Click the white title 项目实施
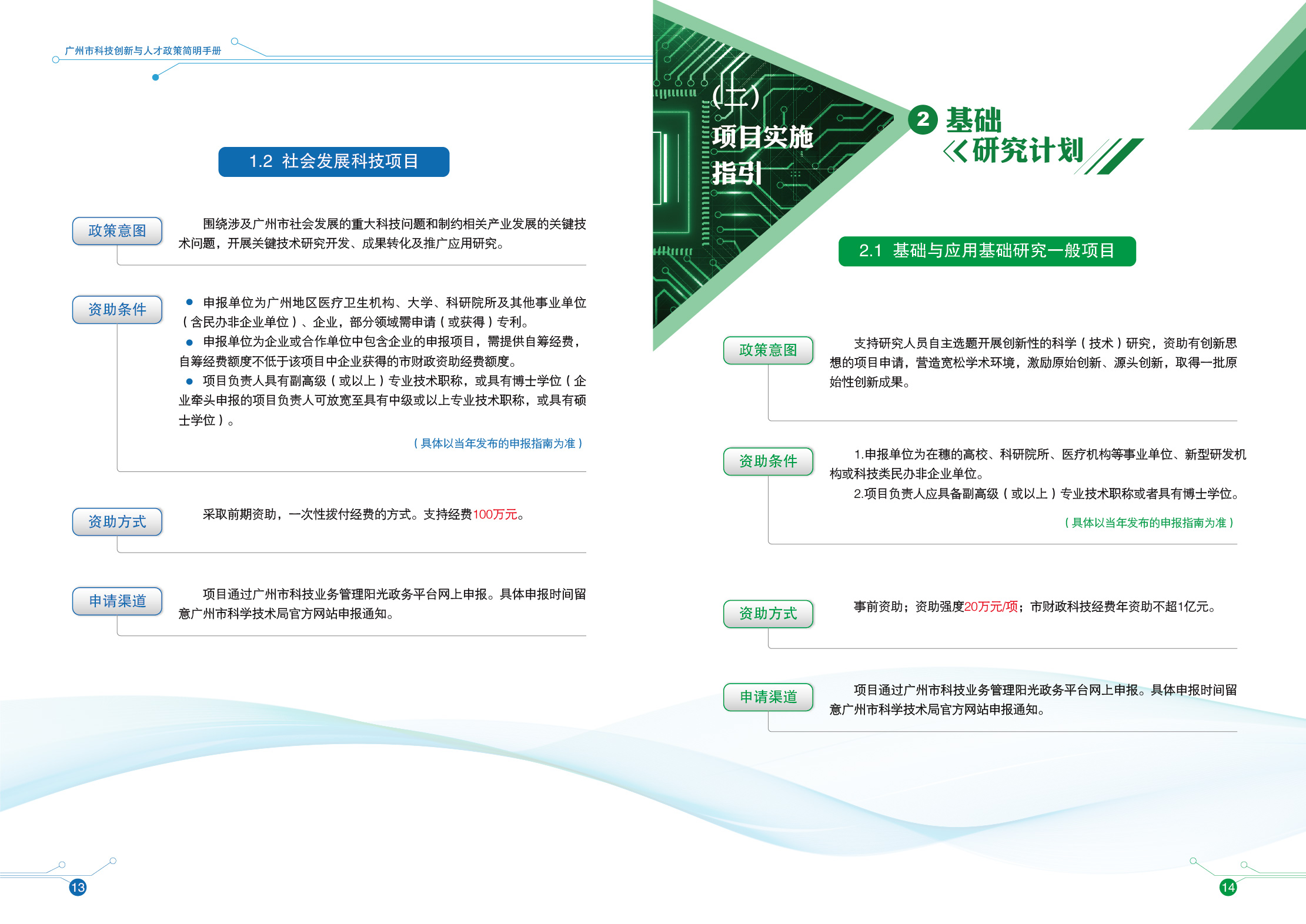Viewport: 1306px width, 924px height. (x=762, y=137)
